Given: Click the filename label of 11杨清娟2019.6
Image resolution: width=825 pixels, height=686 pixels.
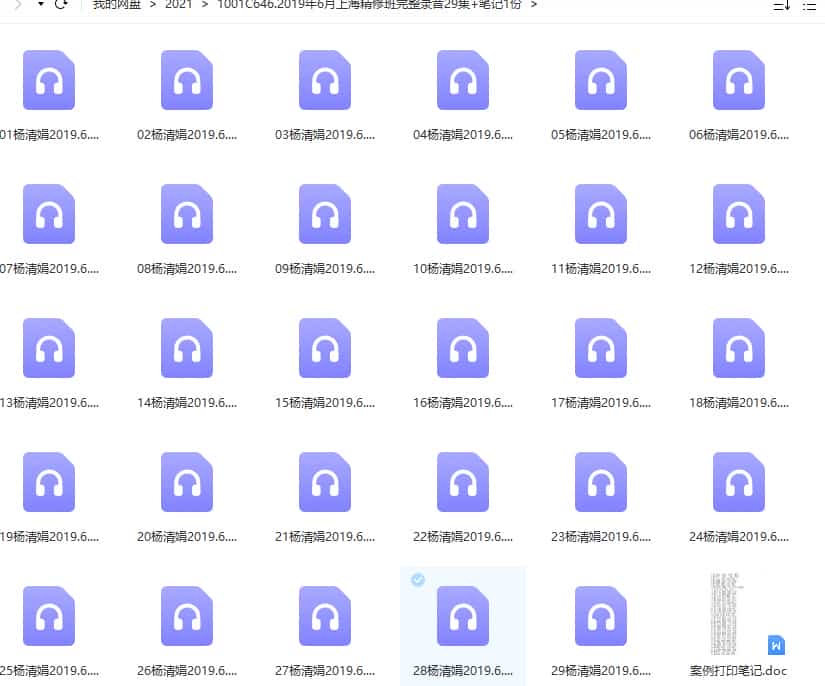Looking at the screenshot, I should [x=601, y=268].
